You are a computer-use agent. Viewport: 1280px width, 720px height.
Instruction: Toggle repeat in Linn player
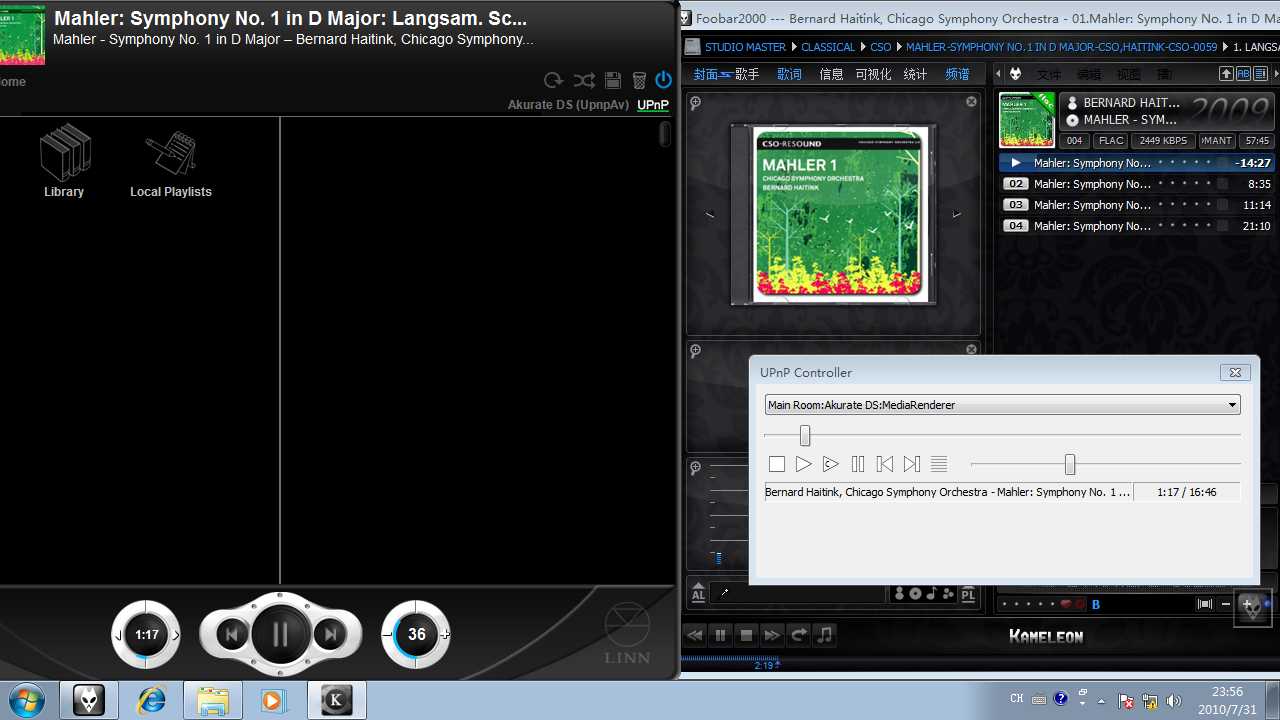pyautogui.click(x=553, y=81)
